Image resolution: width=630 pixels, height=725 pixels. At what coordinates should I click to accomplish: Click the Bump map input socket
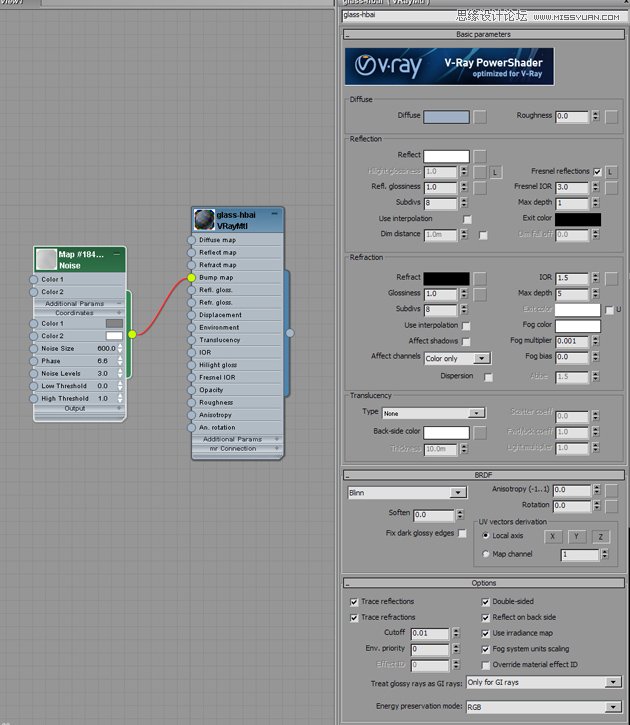[191, 277]
